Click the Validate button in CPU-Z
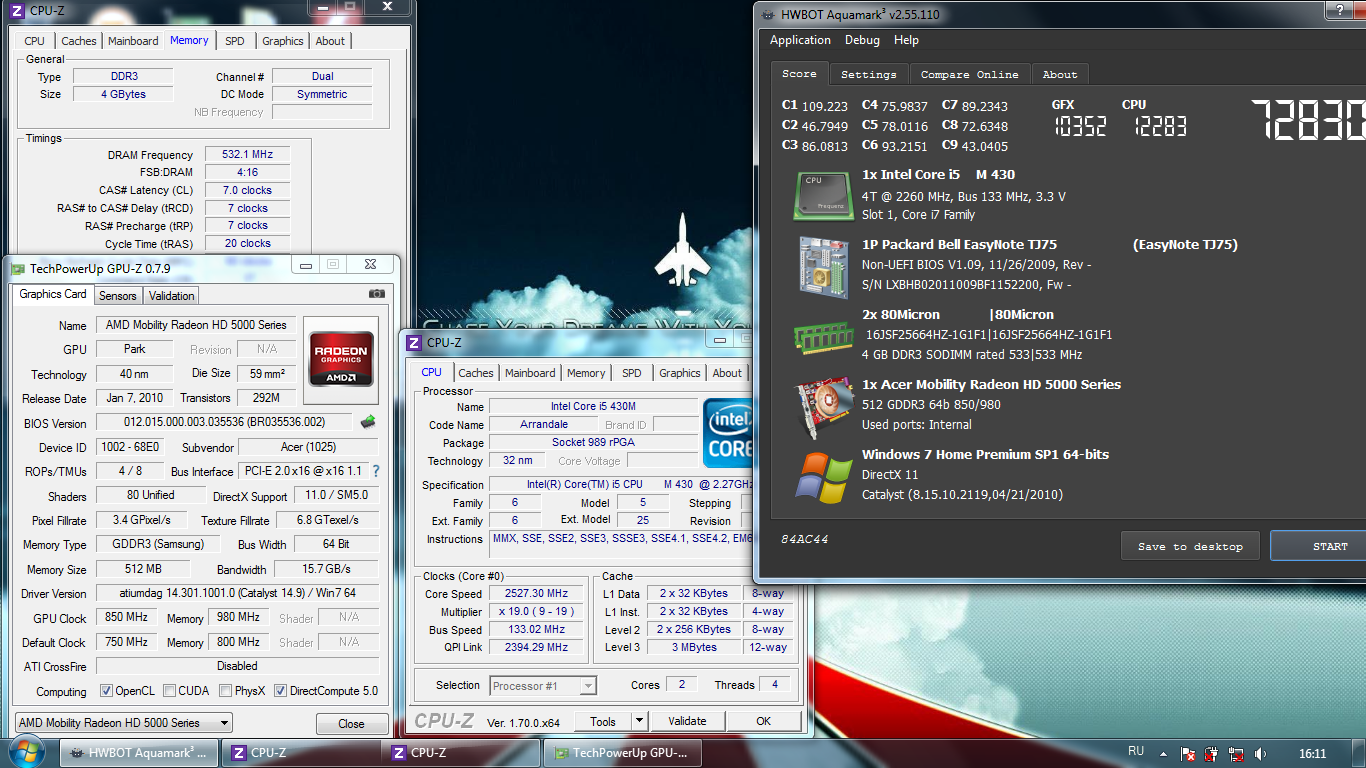Viewport: 1366px width, 768px height. coord(687,721)
